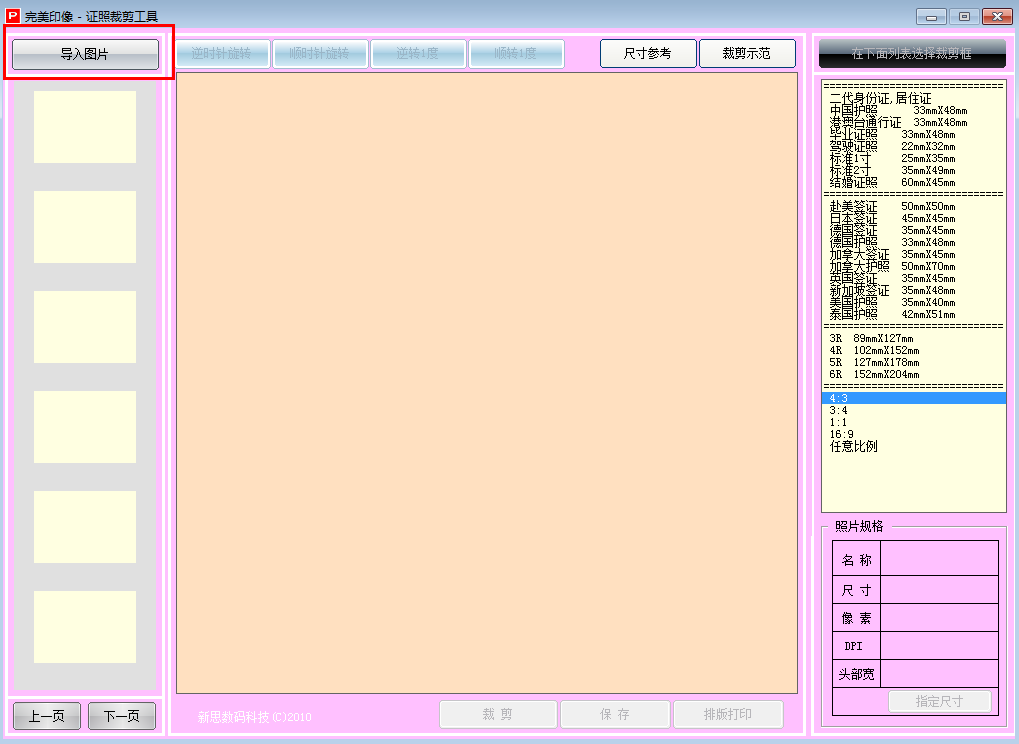Select 英国签证 35mmX45mm entry
The height and width of the screenshot is (744, 1019).
point(914,279)
